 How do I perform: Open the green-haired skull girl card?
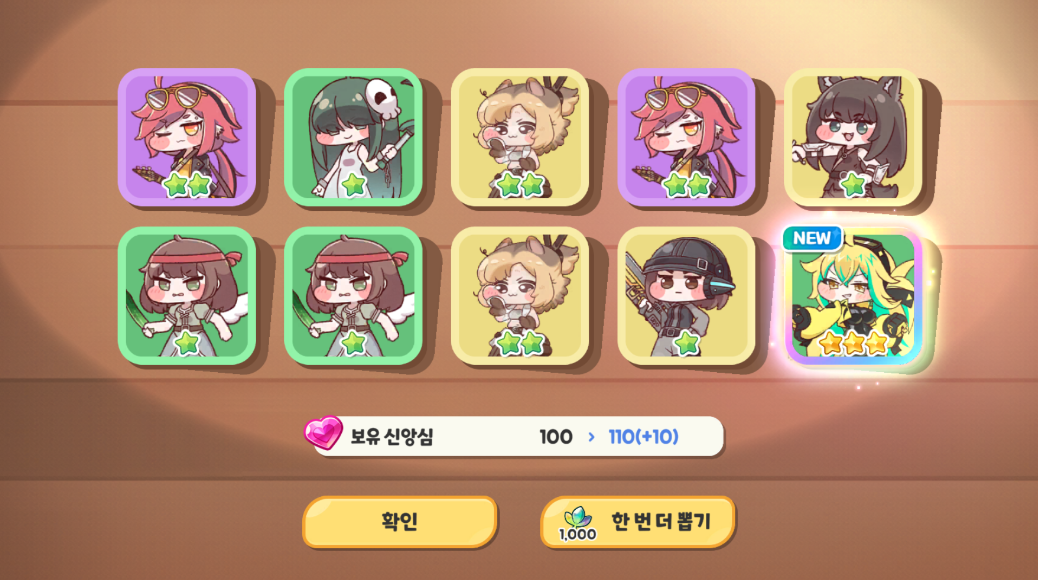click(354, 137)
